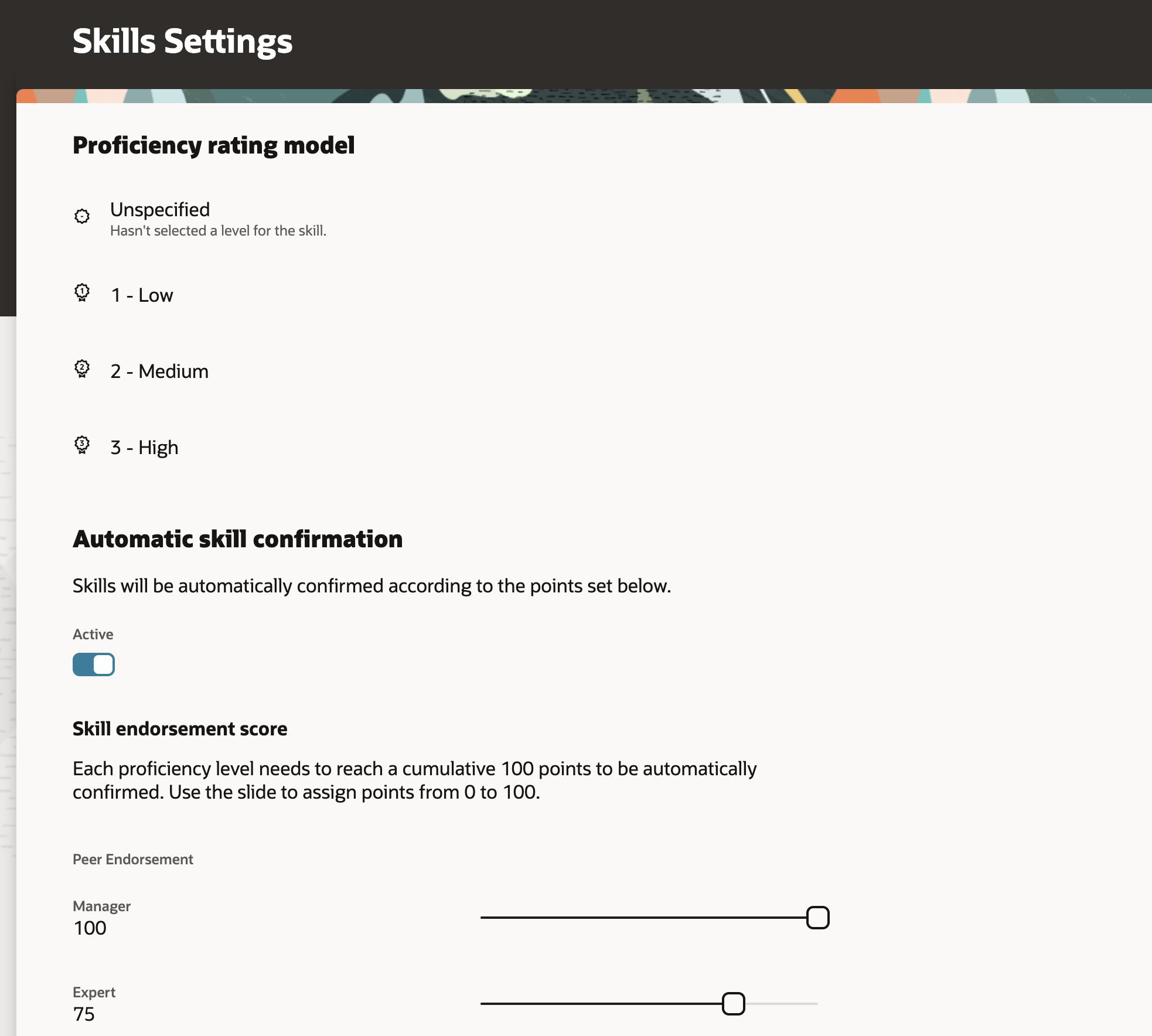The image size is (1152, 1036).
Task: Click the Expert score value 75
Action: pos(84,1014)
